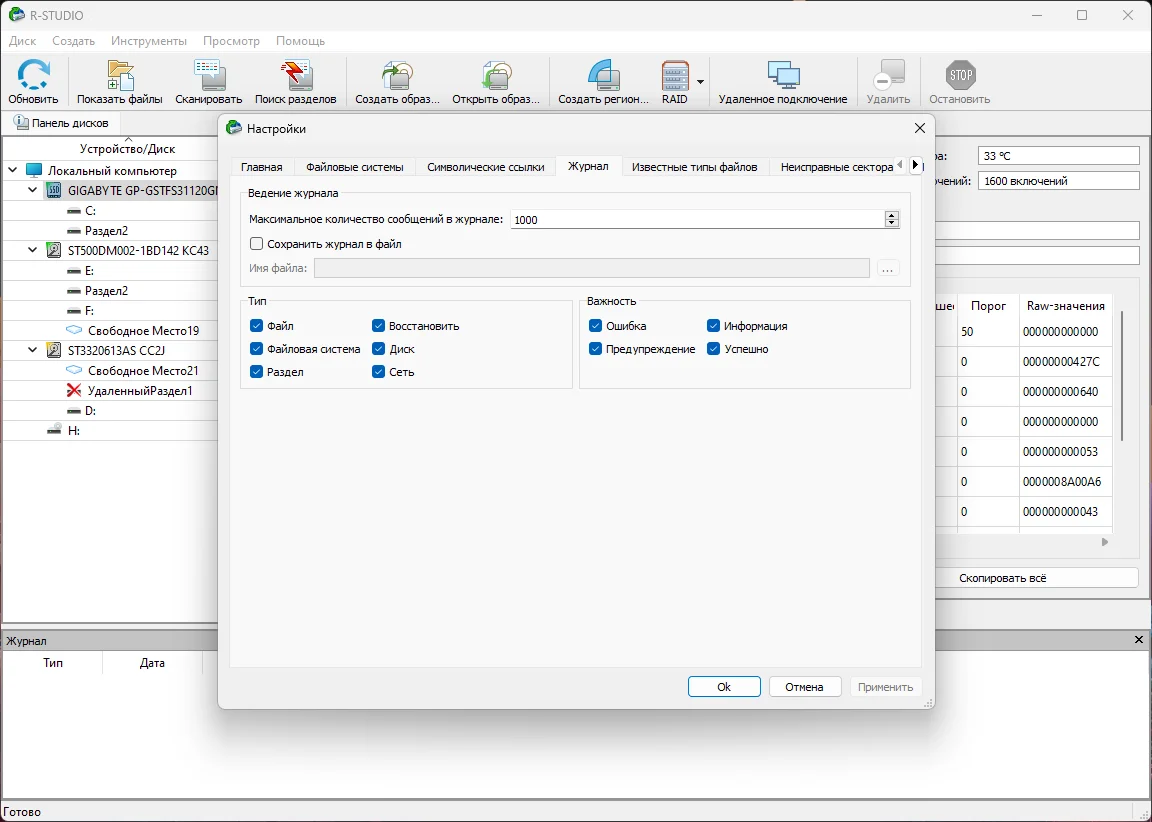Viewport: 1152px width, 822px height.
Task: Enable Сохранить журнал в файл checkbox
Action: tap(257, 243)
